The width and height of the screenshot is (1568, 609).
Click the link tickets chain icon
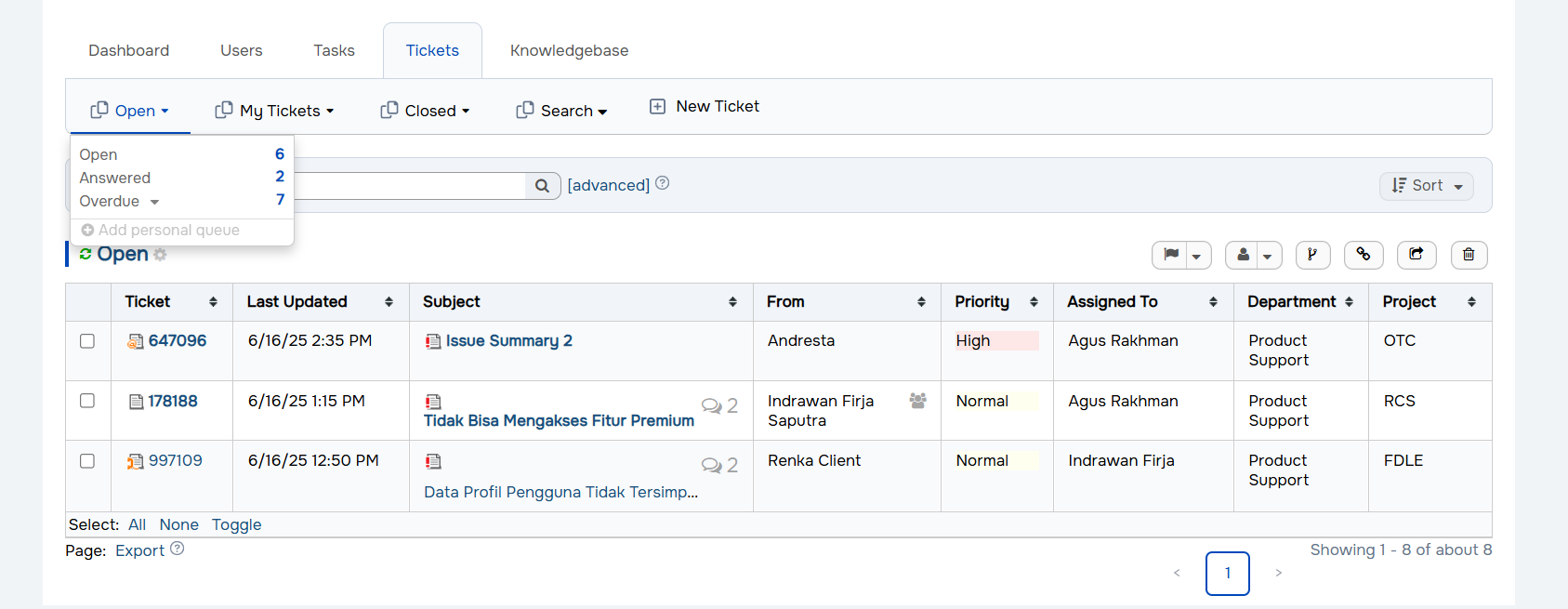pyautogui.click(x=1364, y=255)
